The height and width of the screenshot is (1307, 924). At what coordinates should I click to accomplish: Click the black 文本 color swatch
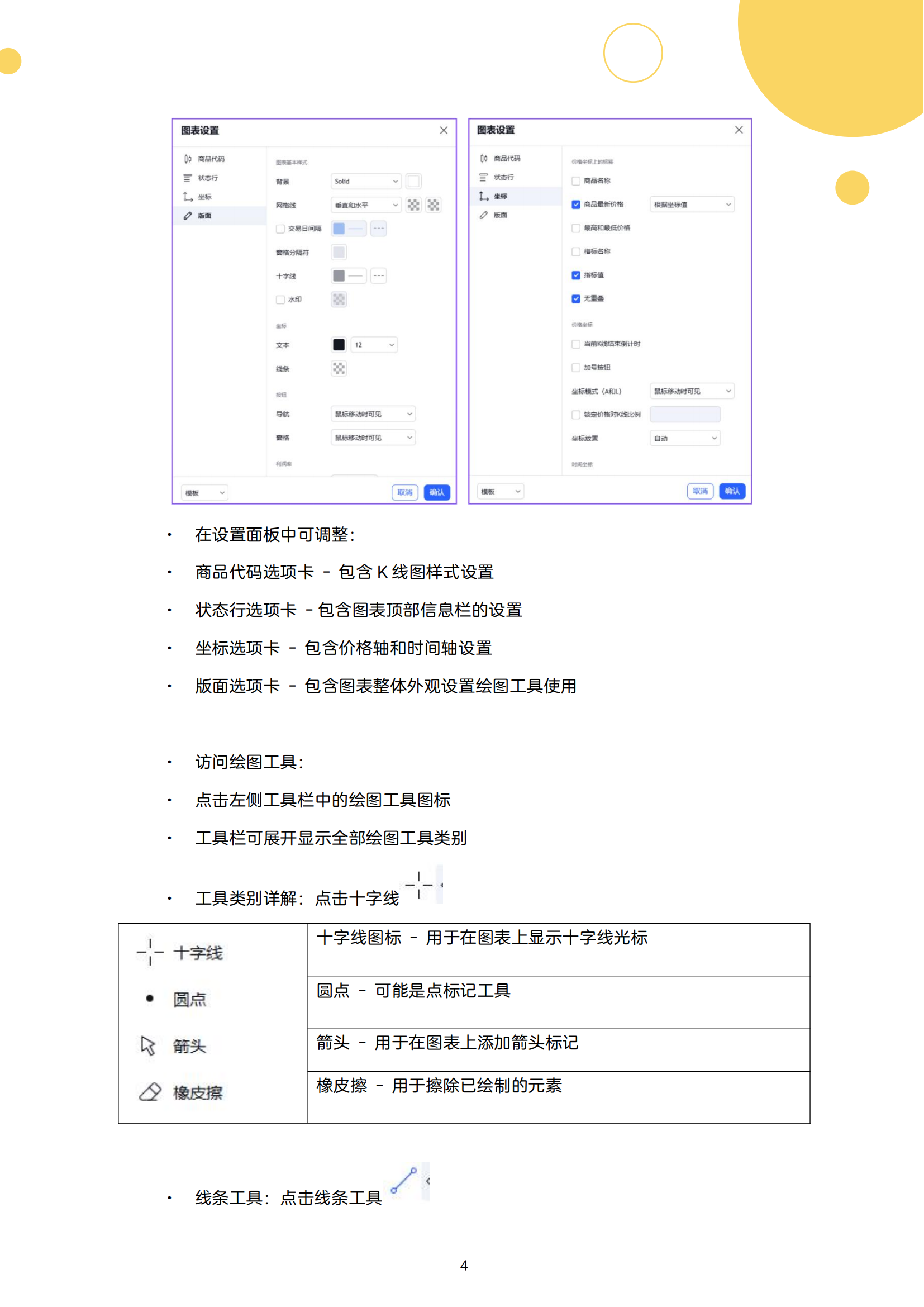click(x=339, y=345)
